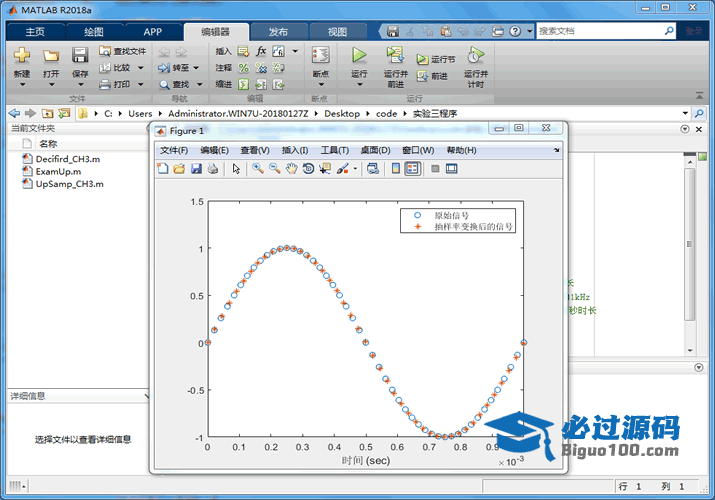The height and width of the screenshot is (500, 715).
Task: Select the ExamUp.m file
Action: click(x=58, y=171)
